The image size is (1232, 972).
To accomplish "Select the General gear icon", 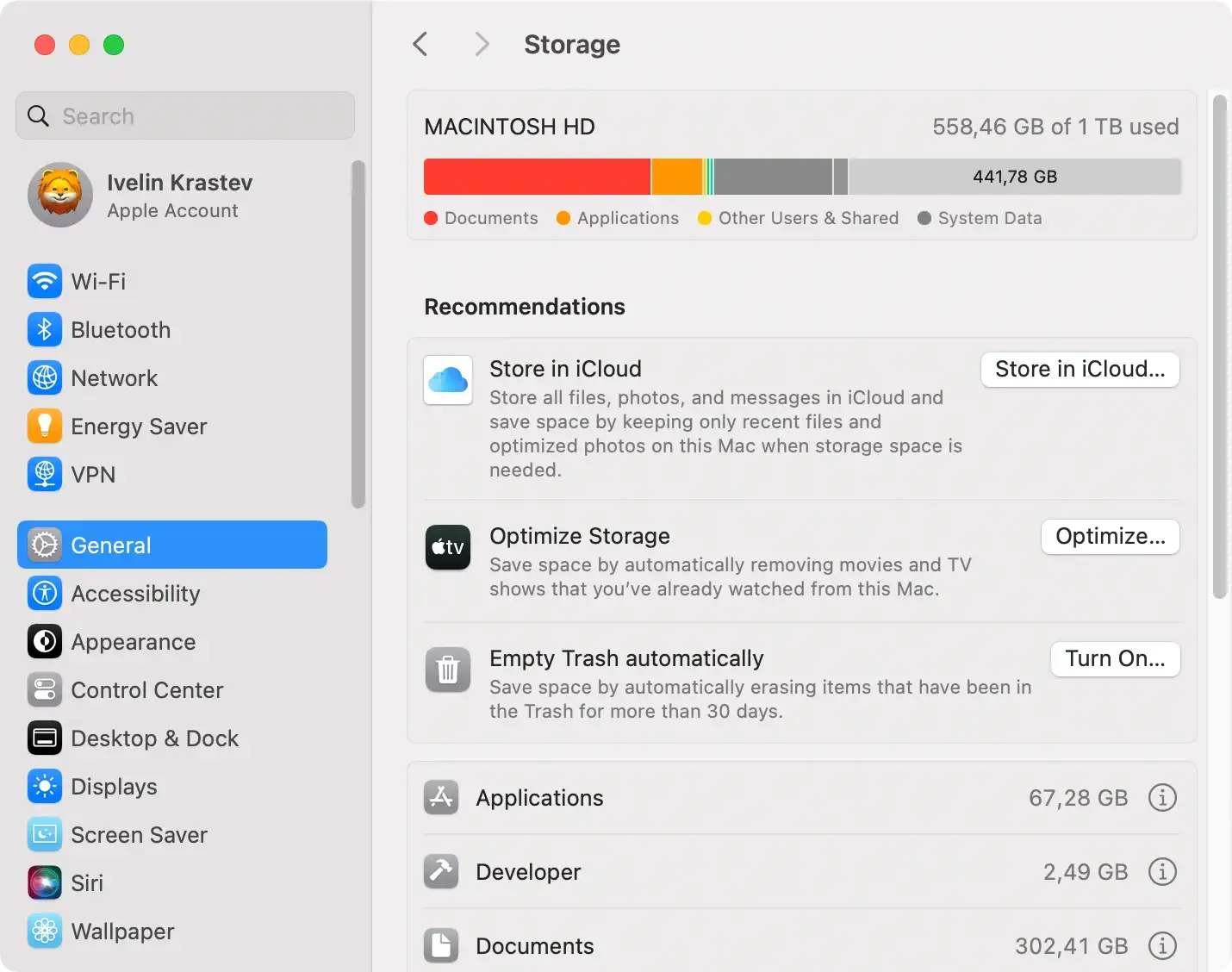I will coord(45,545).
